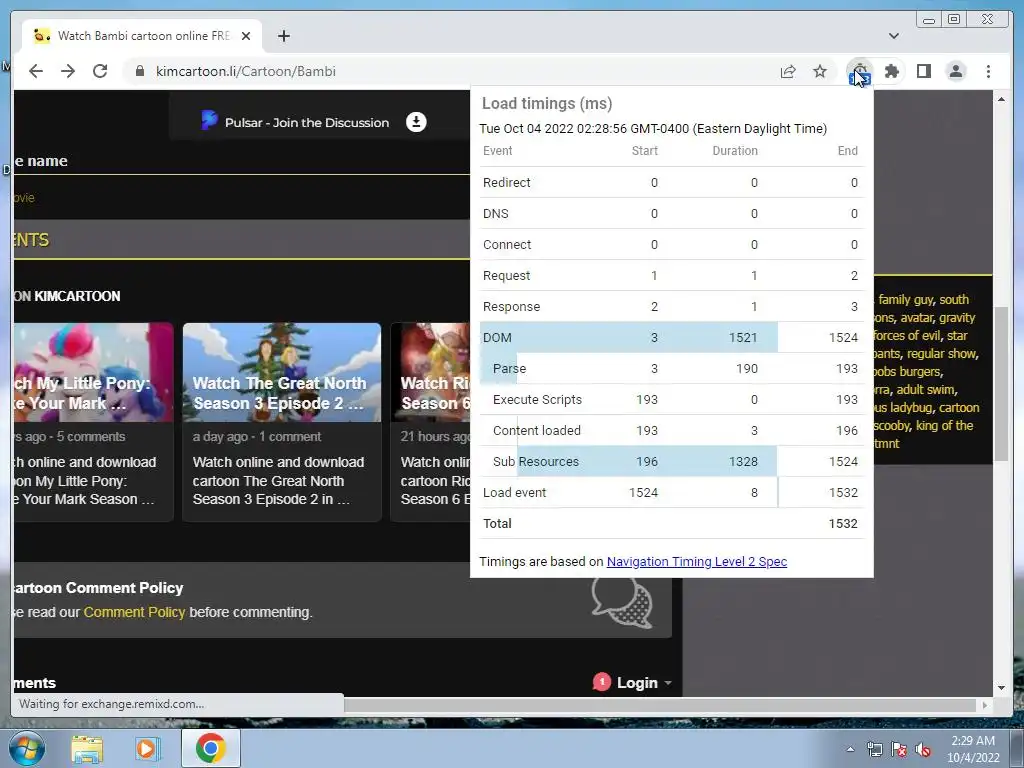Click the Chrome taskbar icon

click(x=210, y=748)
